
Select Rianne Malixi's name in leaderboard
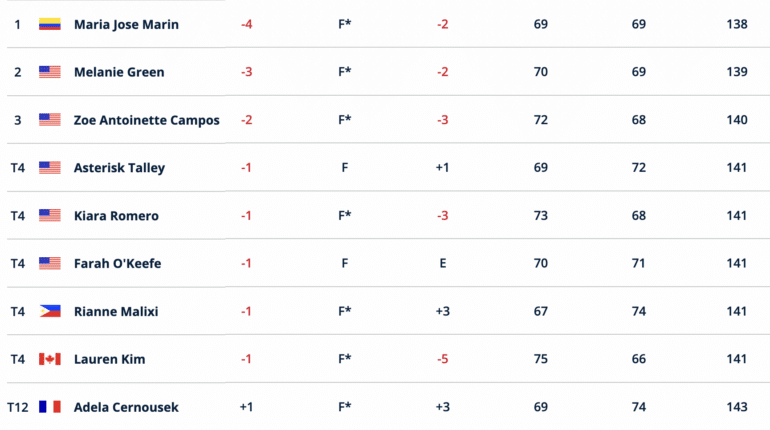(116, 312)
